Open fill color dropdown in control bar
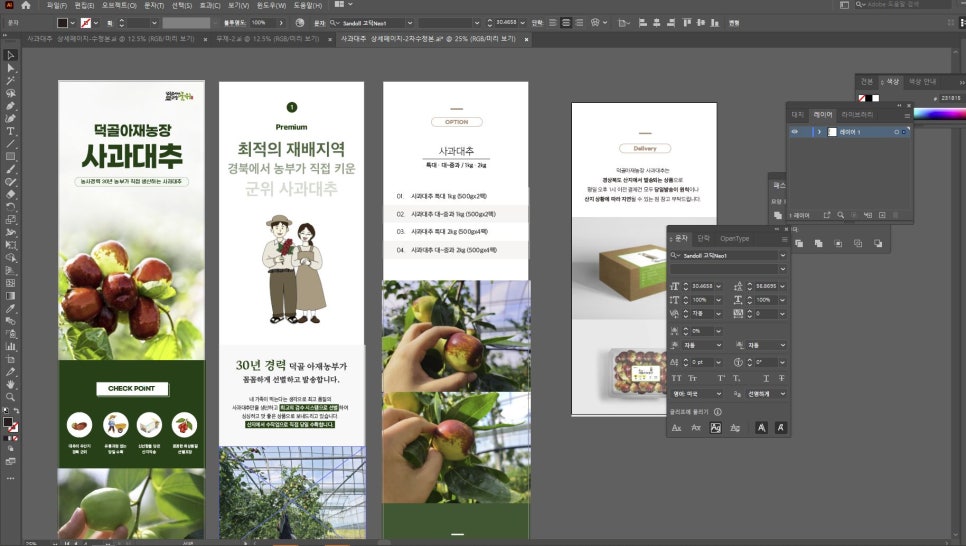The height and width of the screenshot is (546, 966). [73, 23]
